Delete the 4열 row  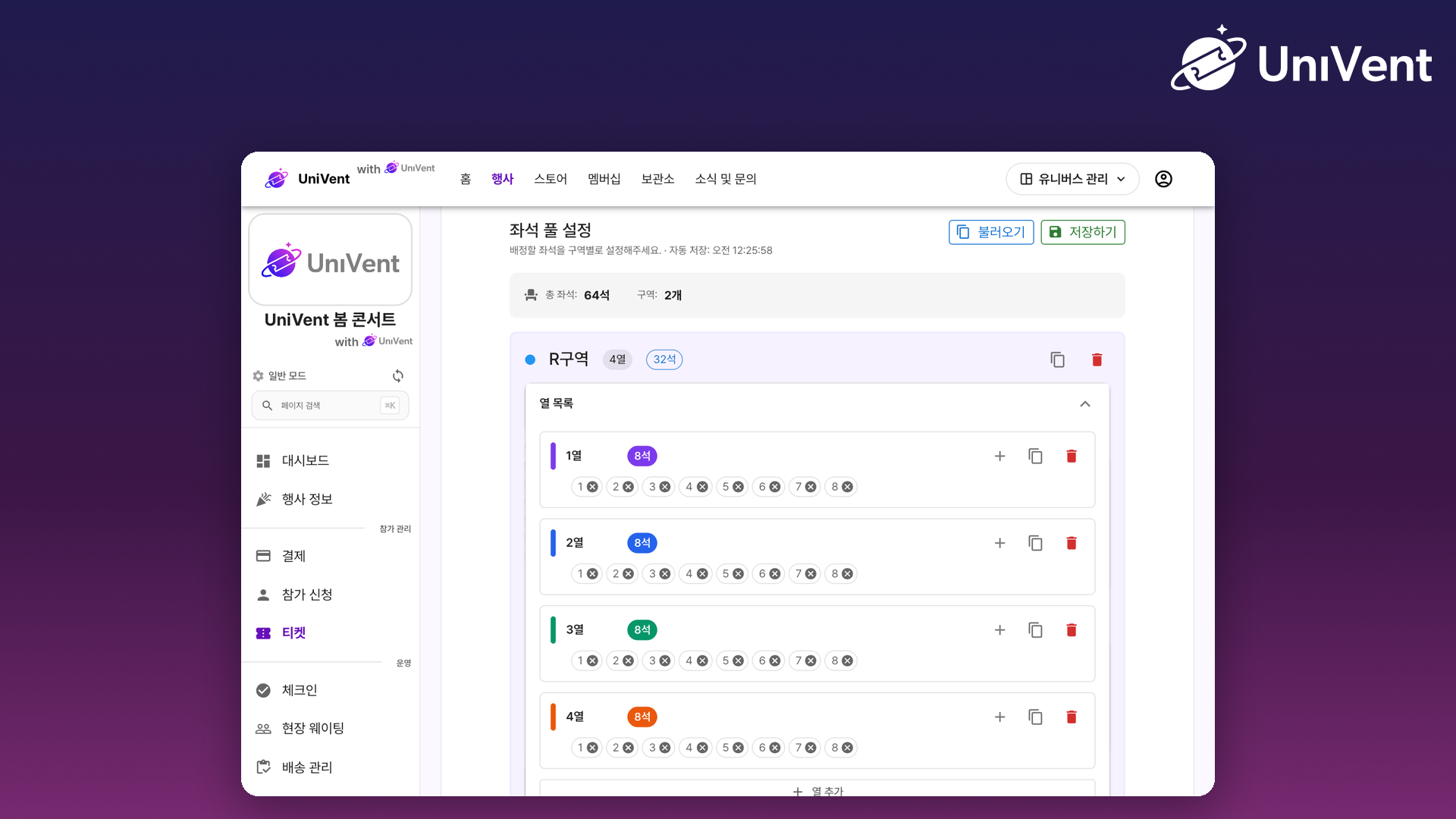point(1072,717)
